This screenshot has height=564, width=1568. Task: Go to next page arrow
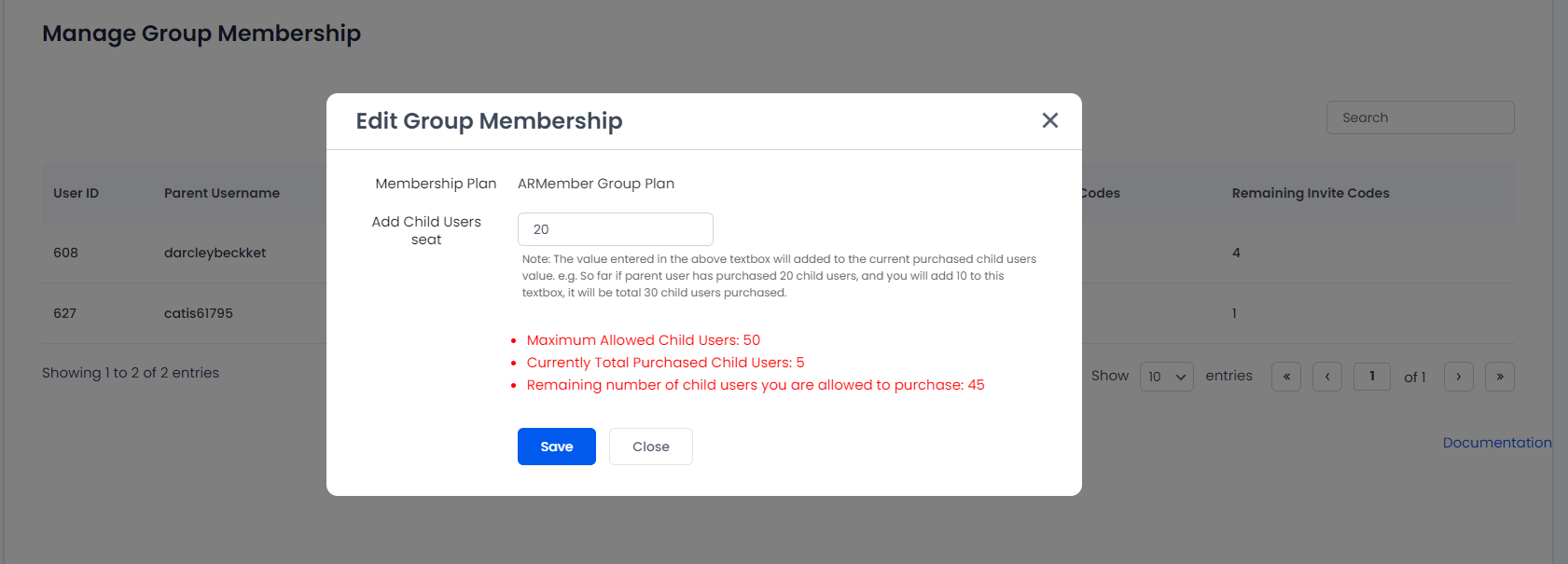tap(1459, 377)
